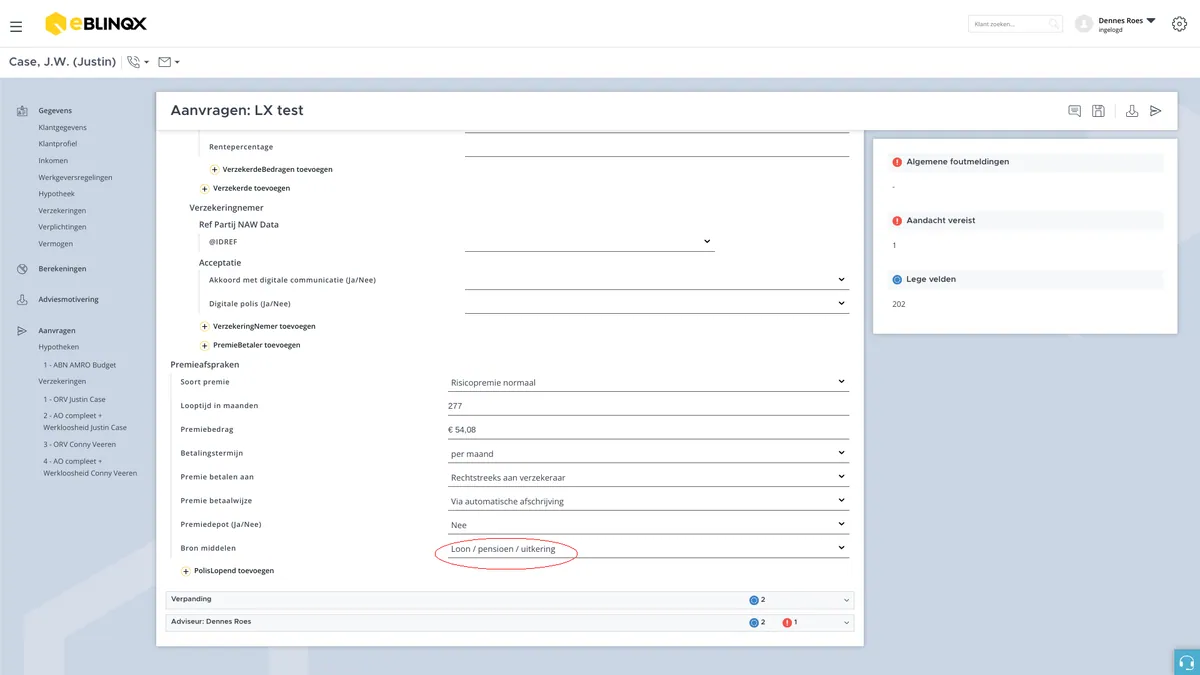Click the download icon in the Aanvragen header

(x=1132, y=111)
